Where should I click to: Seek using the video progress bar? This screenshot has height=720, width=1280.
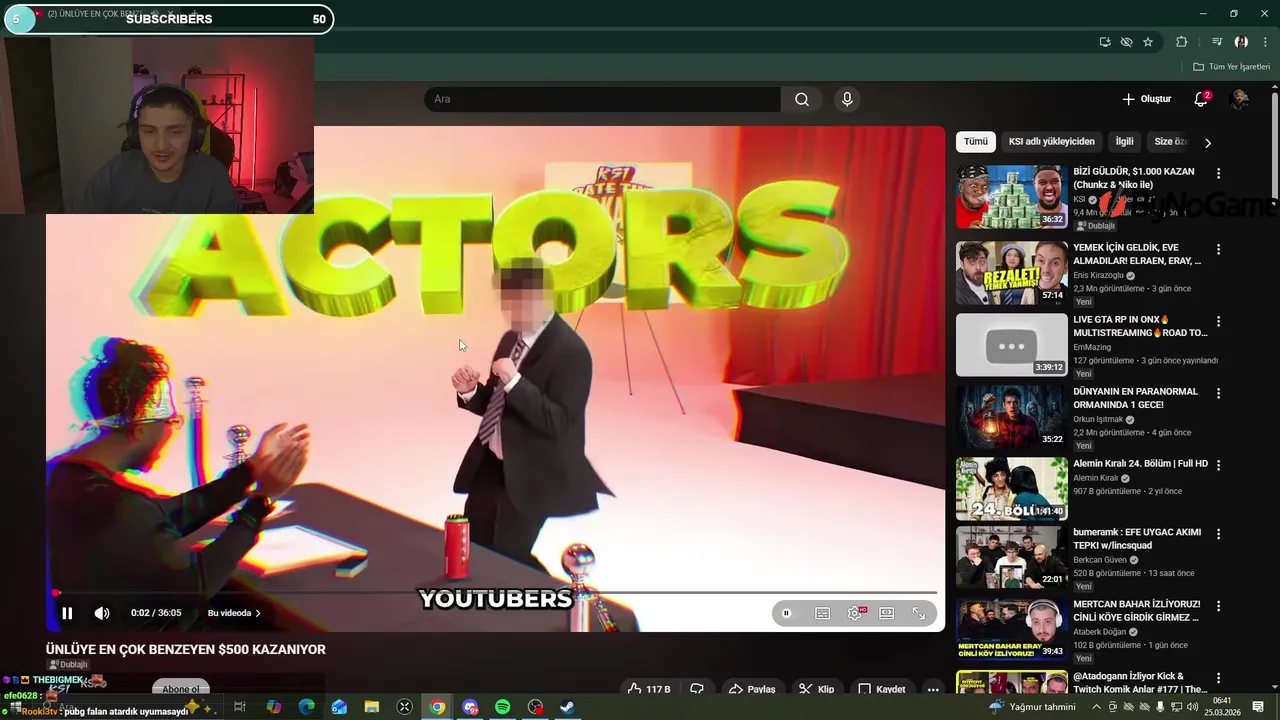[x=495, y=592]
